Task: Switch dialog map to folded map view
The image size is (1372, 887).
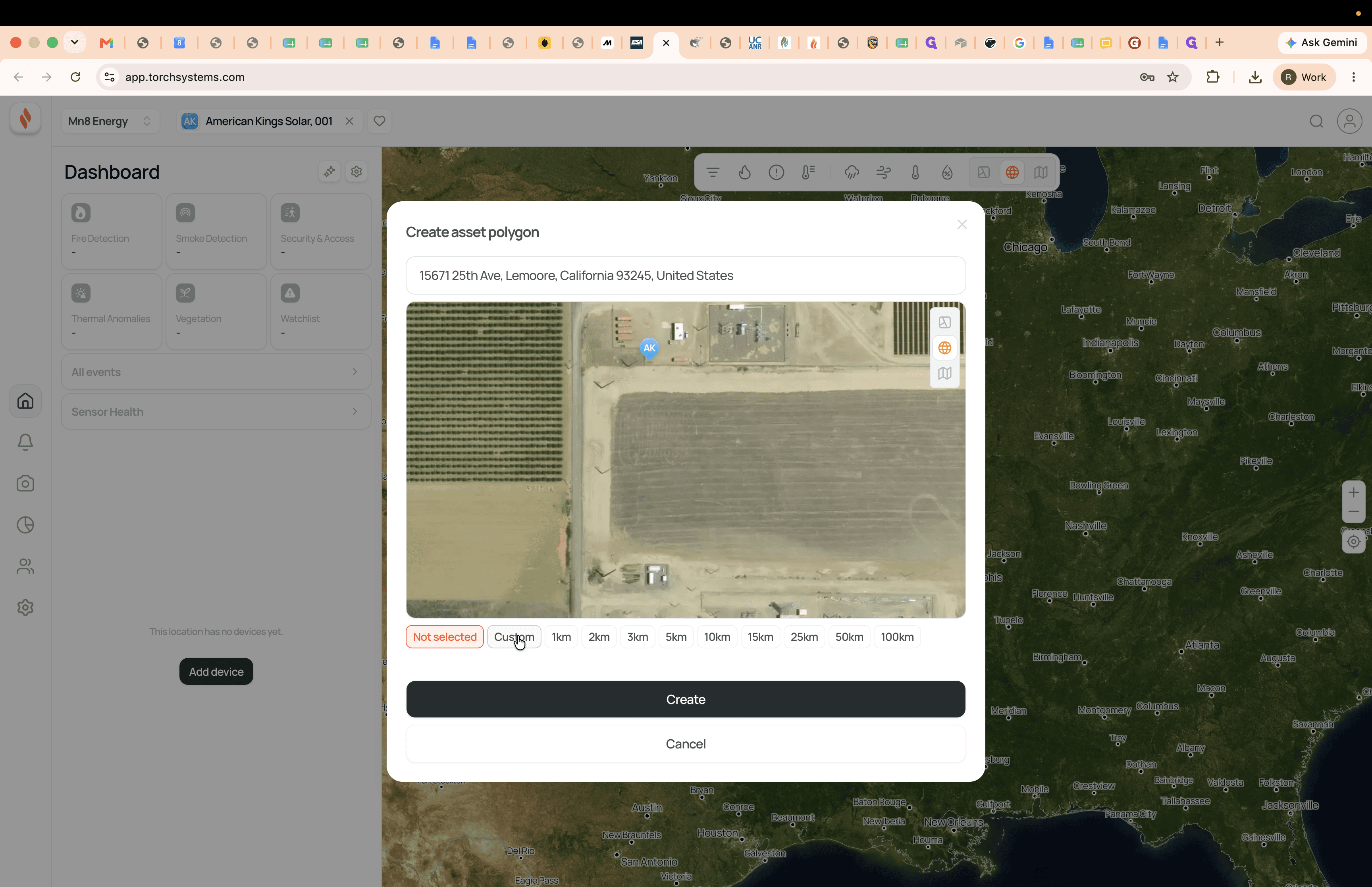Action: pyautogui.click(x=944, y=373)
